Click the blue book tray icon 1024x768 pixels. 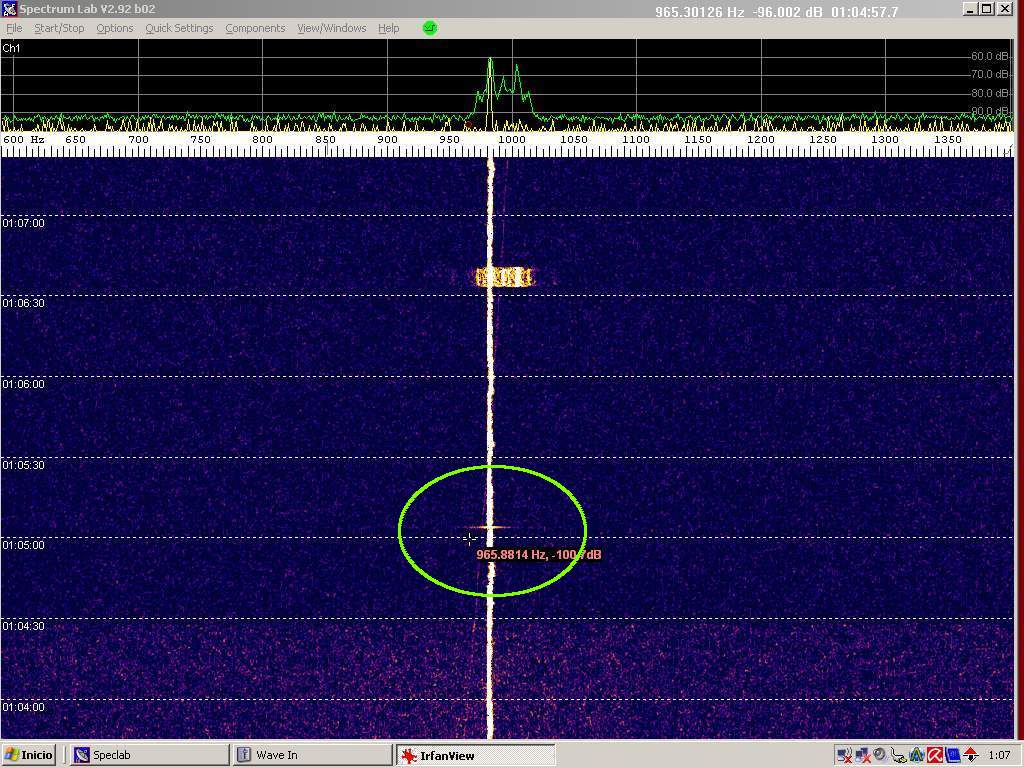(x=953, y=755)
